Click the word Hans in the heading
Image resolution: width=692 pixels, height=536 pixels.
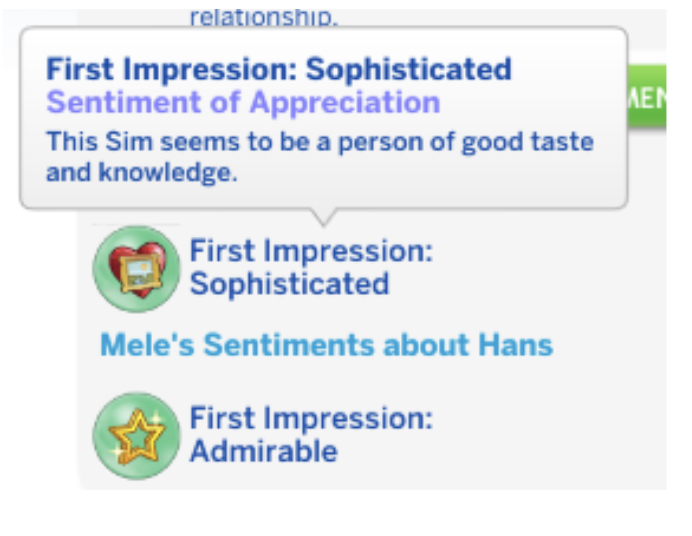(x=515, y=345)
